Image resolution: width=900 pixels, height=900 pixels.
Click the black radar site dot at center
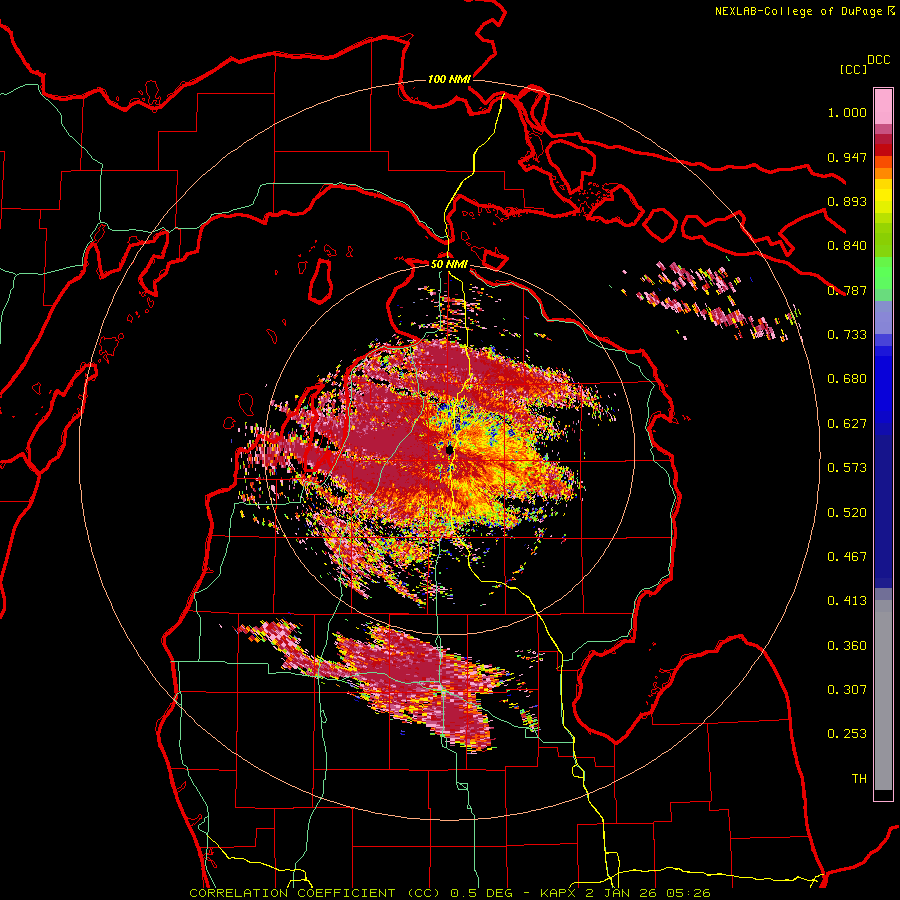(450, 450)
